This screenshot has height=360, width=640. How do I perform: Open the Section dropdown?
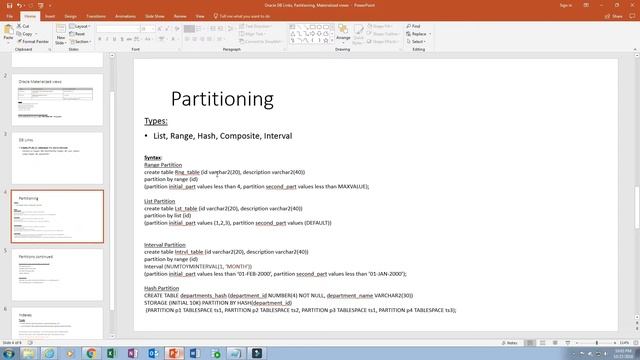tap(80, 42)
